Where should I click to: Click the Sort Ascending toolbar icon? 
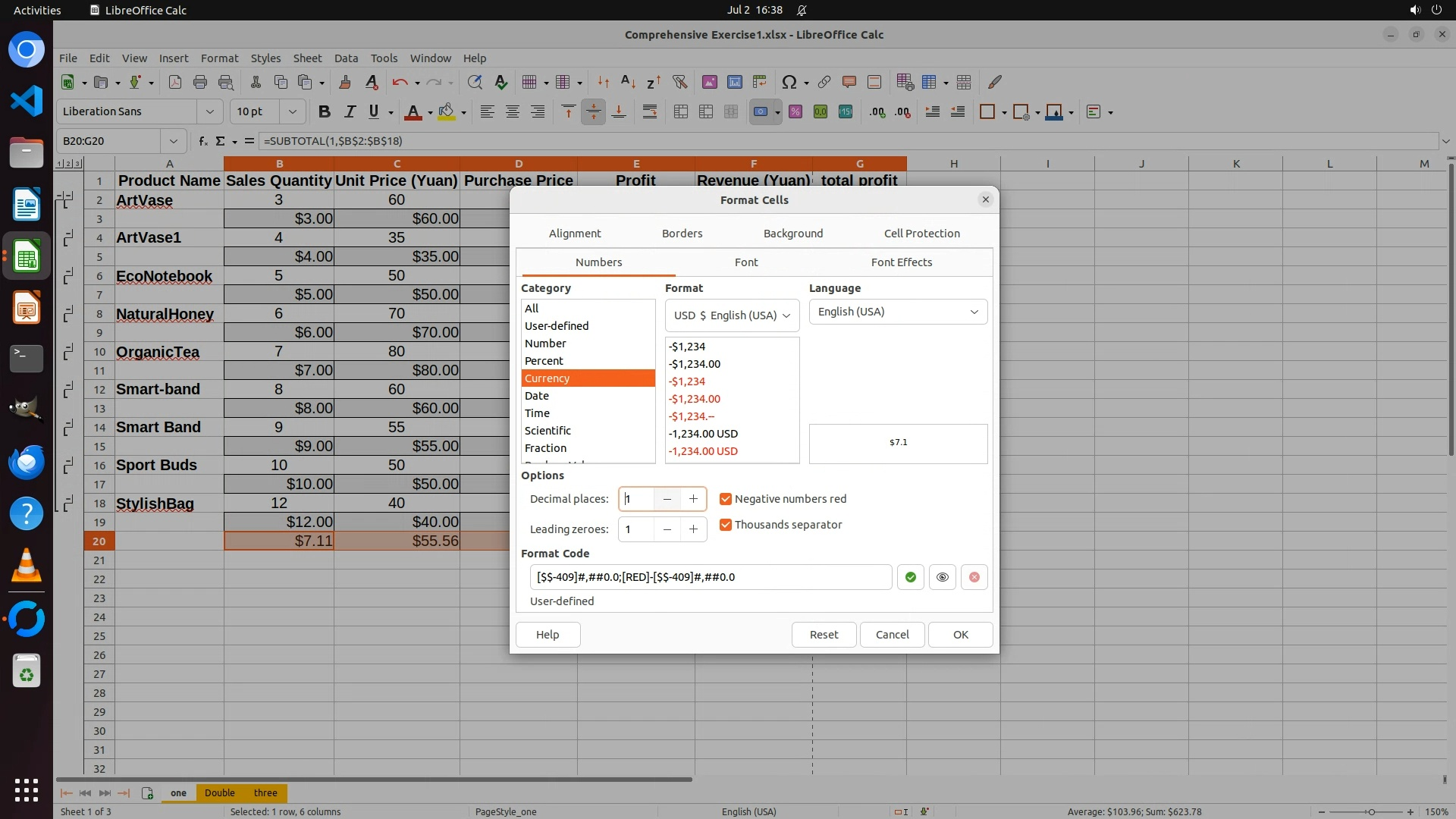coord(628,82)
